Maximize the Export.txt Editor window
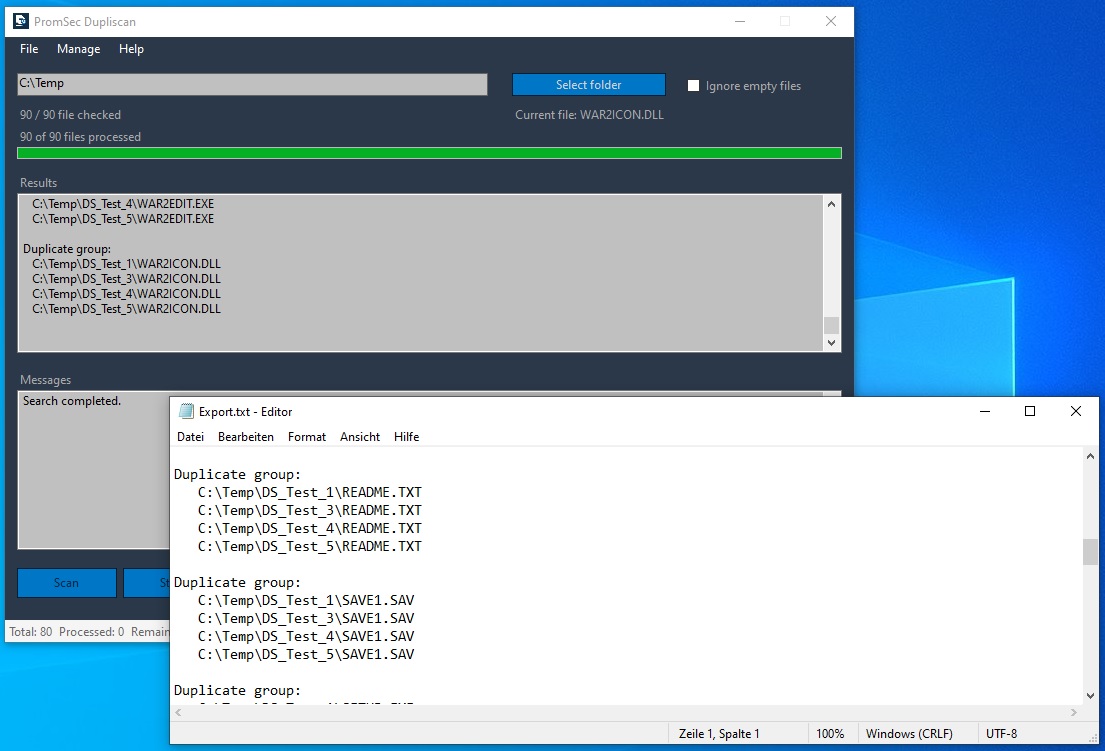 tap(1029, 411)
